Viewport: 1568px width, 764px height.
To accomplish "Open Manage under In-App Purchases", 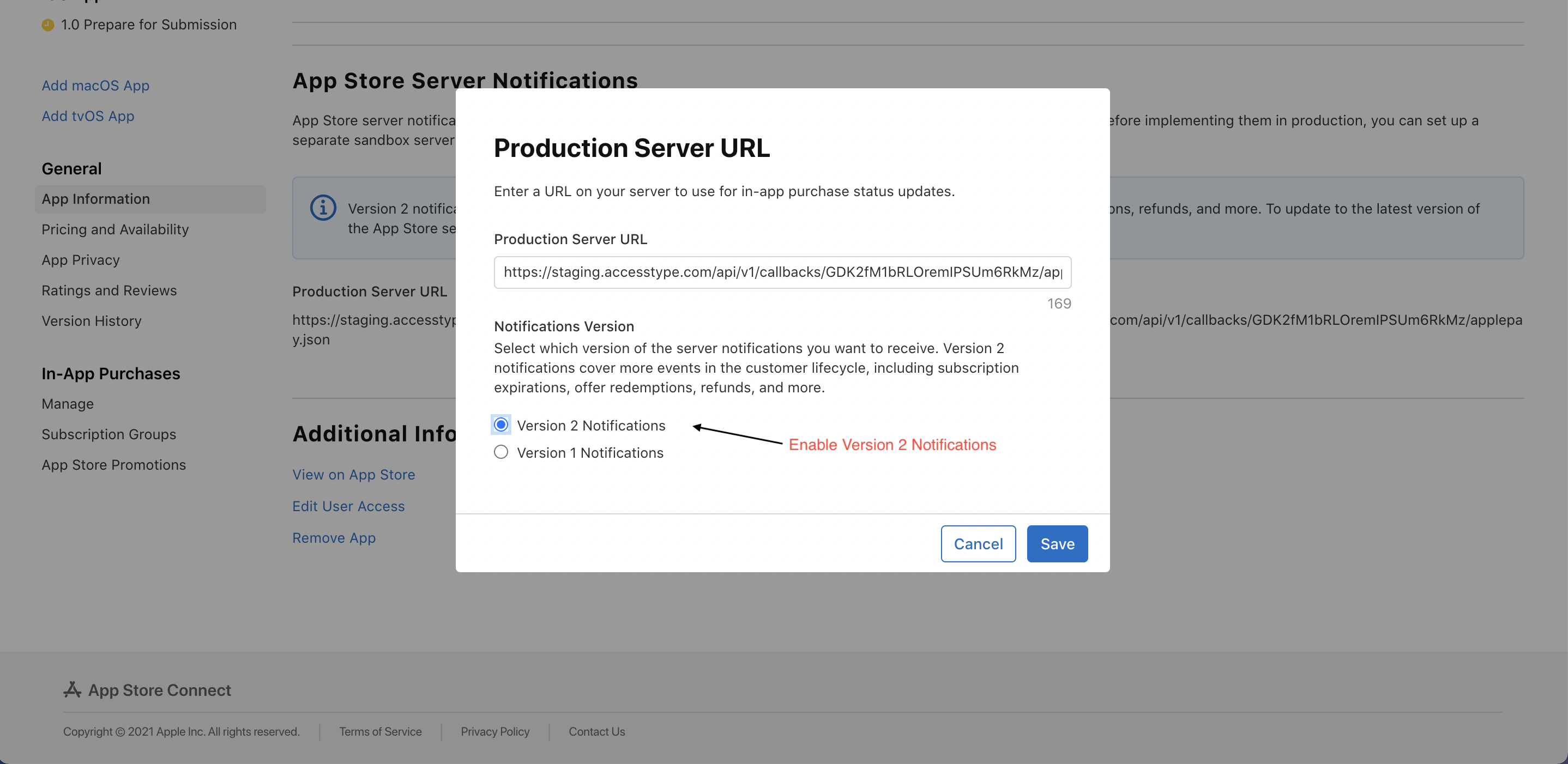I will pyautogui.click(x=68, y=403).
